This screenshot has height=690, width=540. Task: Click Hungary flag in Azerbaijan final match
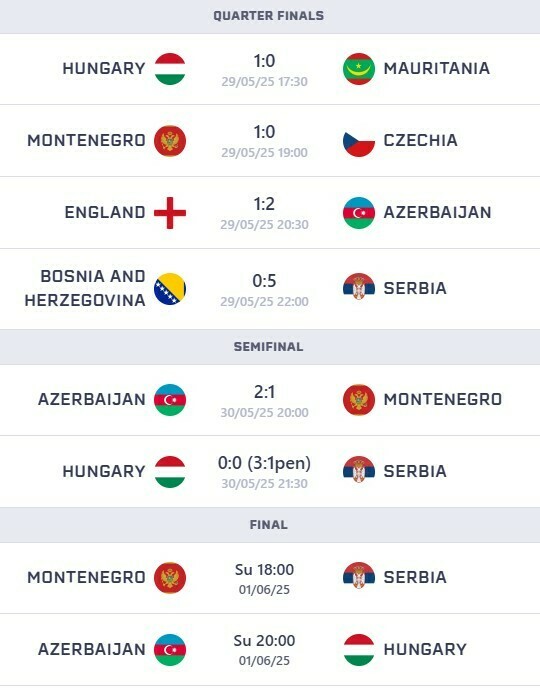359,650
